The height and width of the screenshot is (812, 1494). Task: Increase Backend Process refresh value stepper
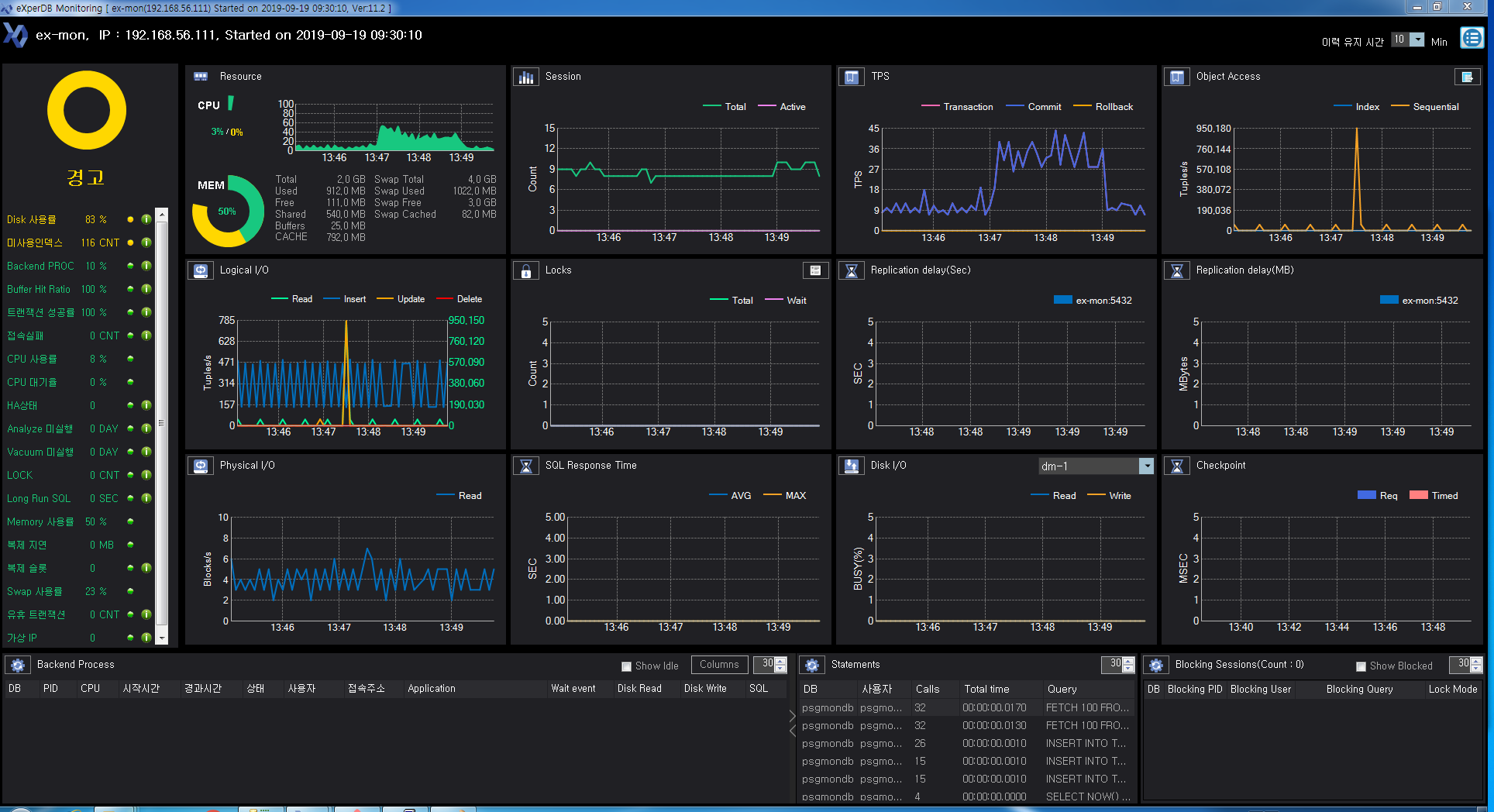click(x=781, y=661)
